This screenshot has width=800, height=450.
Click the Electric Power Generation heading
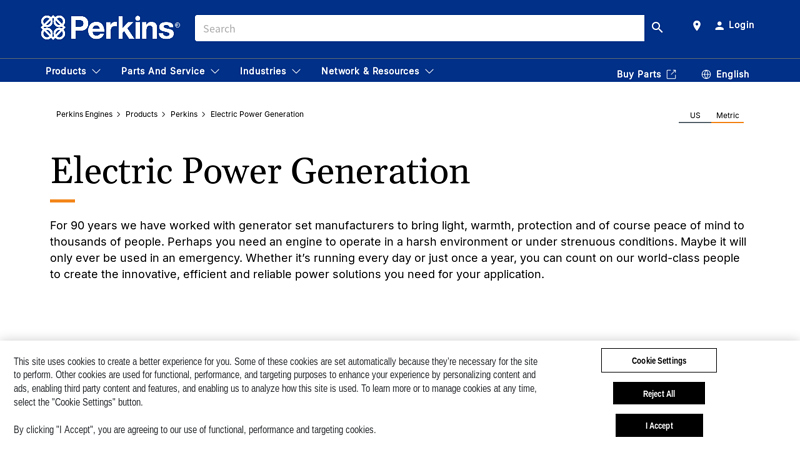click(260, 171)
